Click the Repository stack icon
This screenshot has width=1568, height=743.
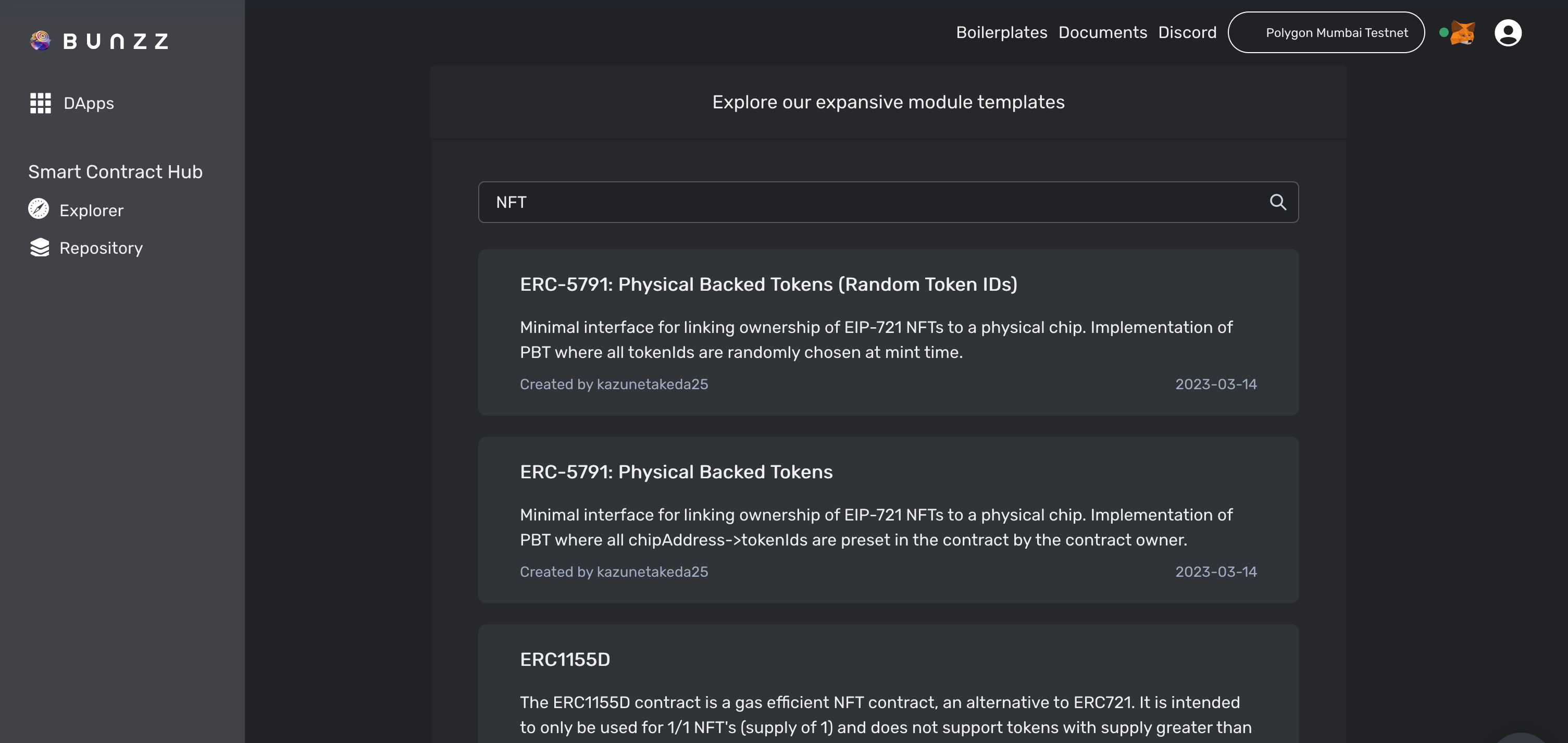click(x=40, y=247)
